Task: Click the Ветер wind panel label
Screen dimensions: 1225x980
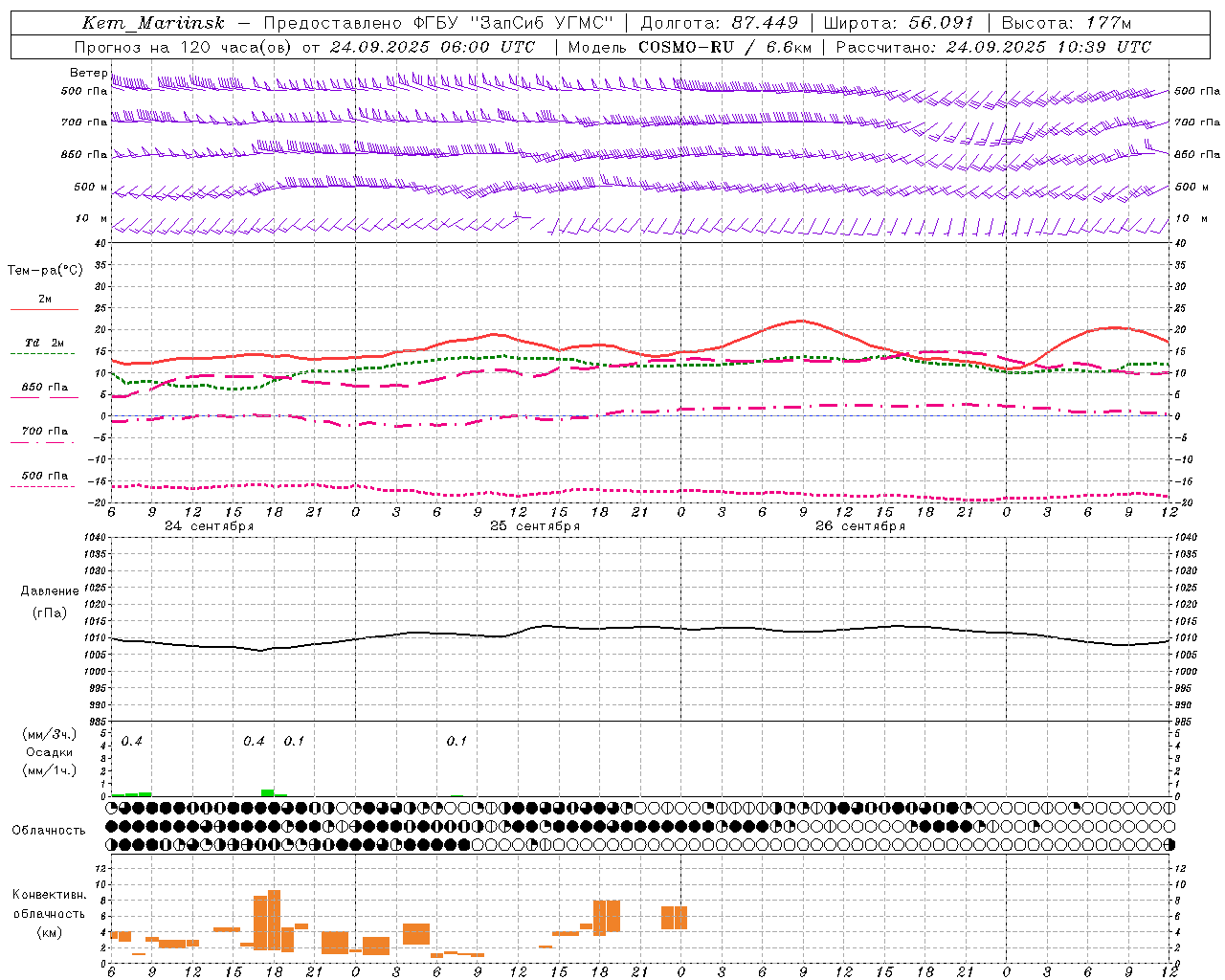Action: [x=89, y=73]
